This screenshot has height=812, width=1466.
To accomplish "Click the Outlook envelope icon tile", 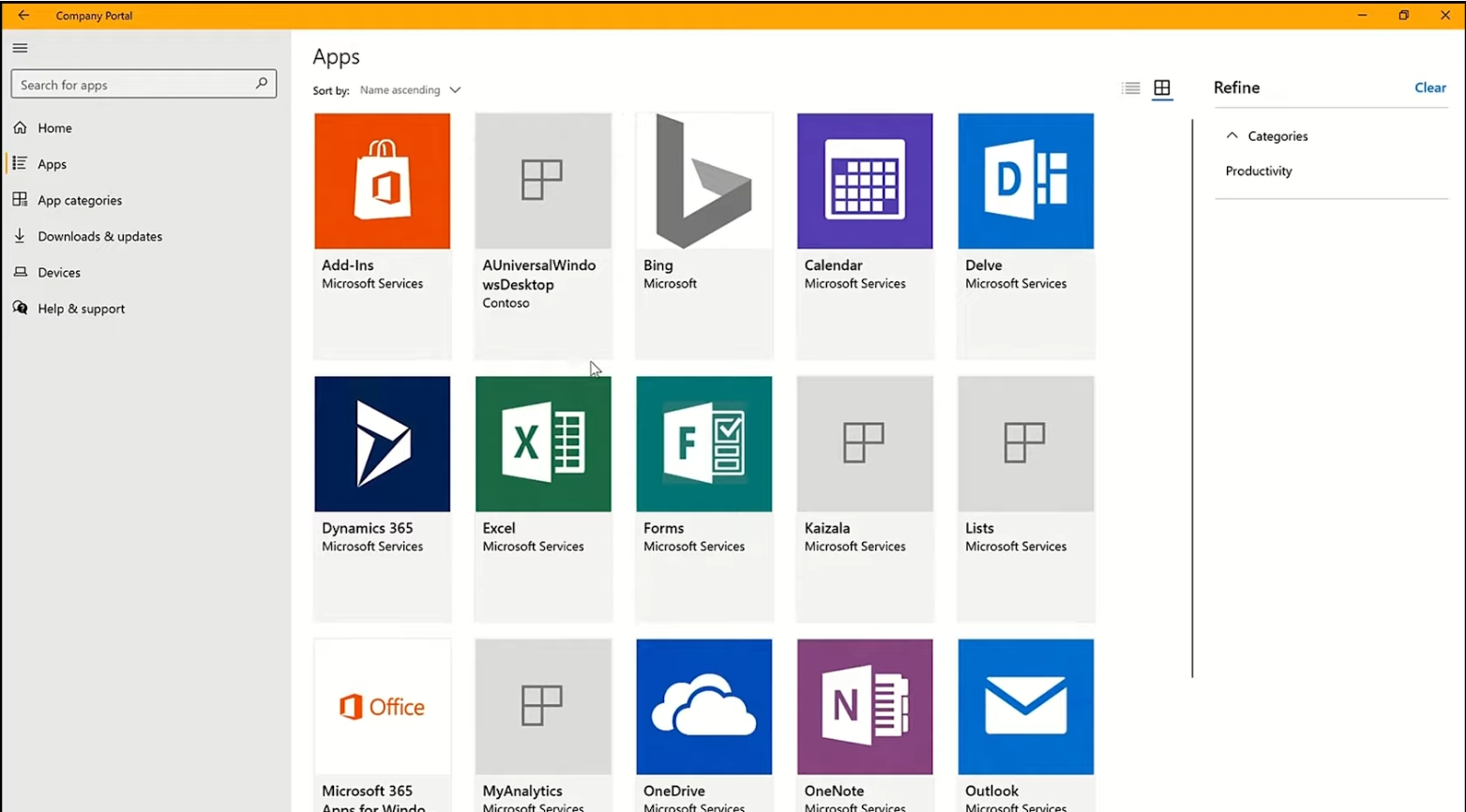I will point(1025,706).
